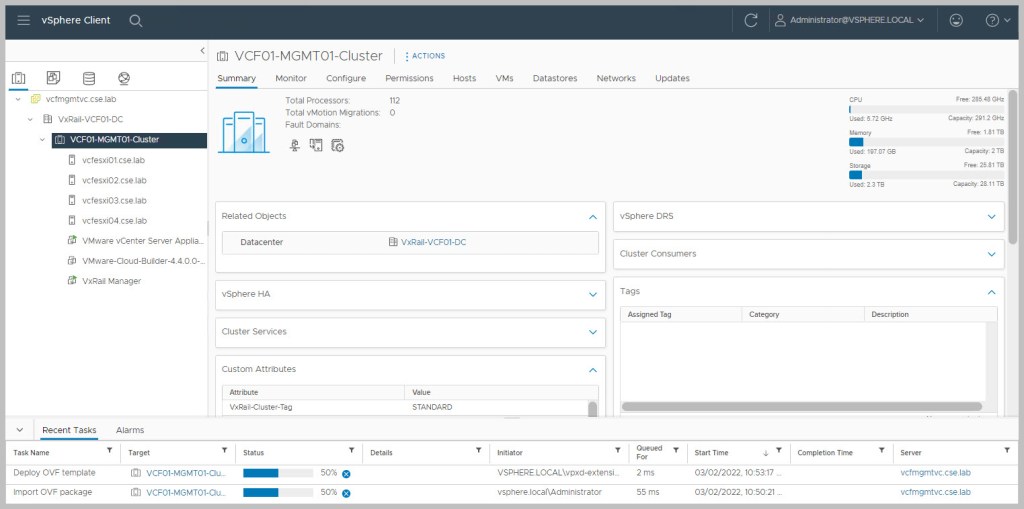Select host vcfesxi03.cse.lab in tree
This screenshot has height=509, width=1024.
[114, 200]
